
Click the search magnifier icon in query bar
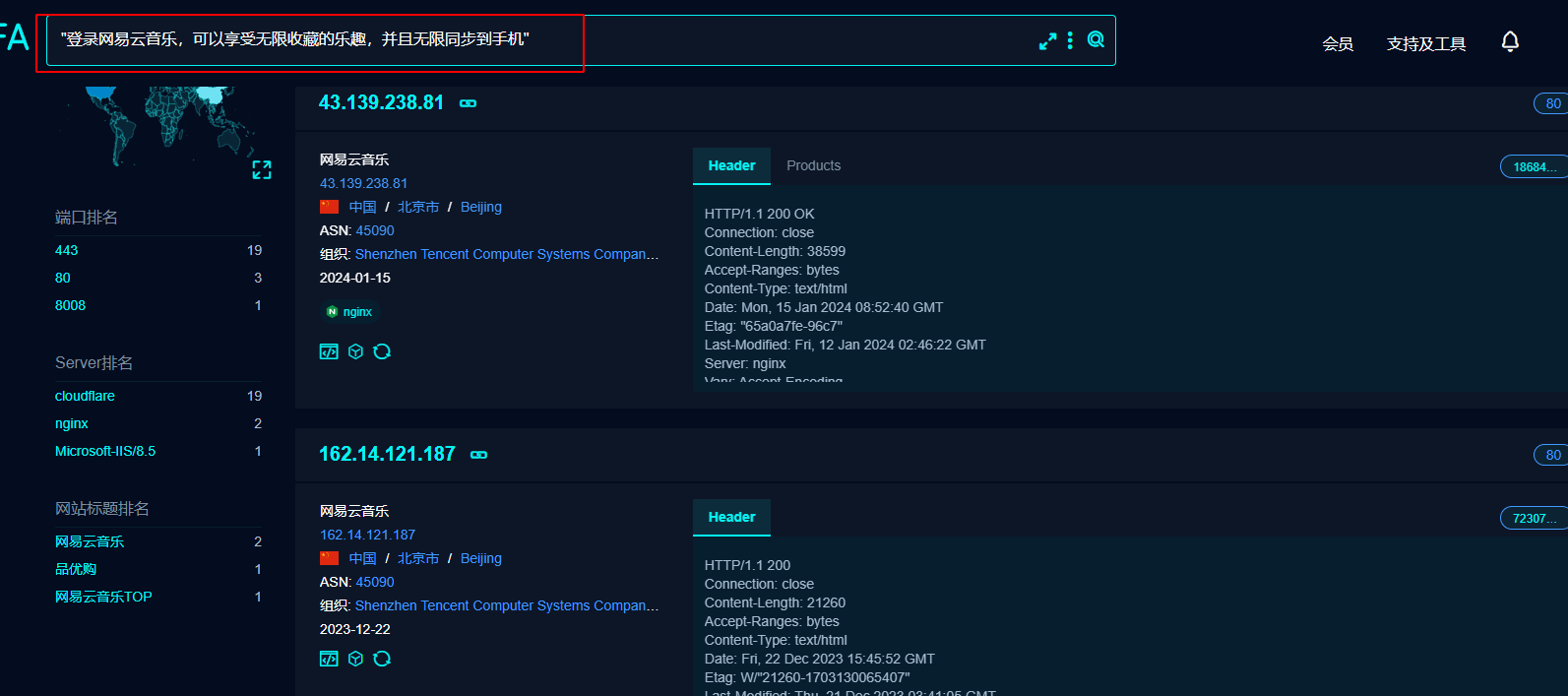coord(1096,39)
